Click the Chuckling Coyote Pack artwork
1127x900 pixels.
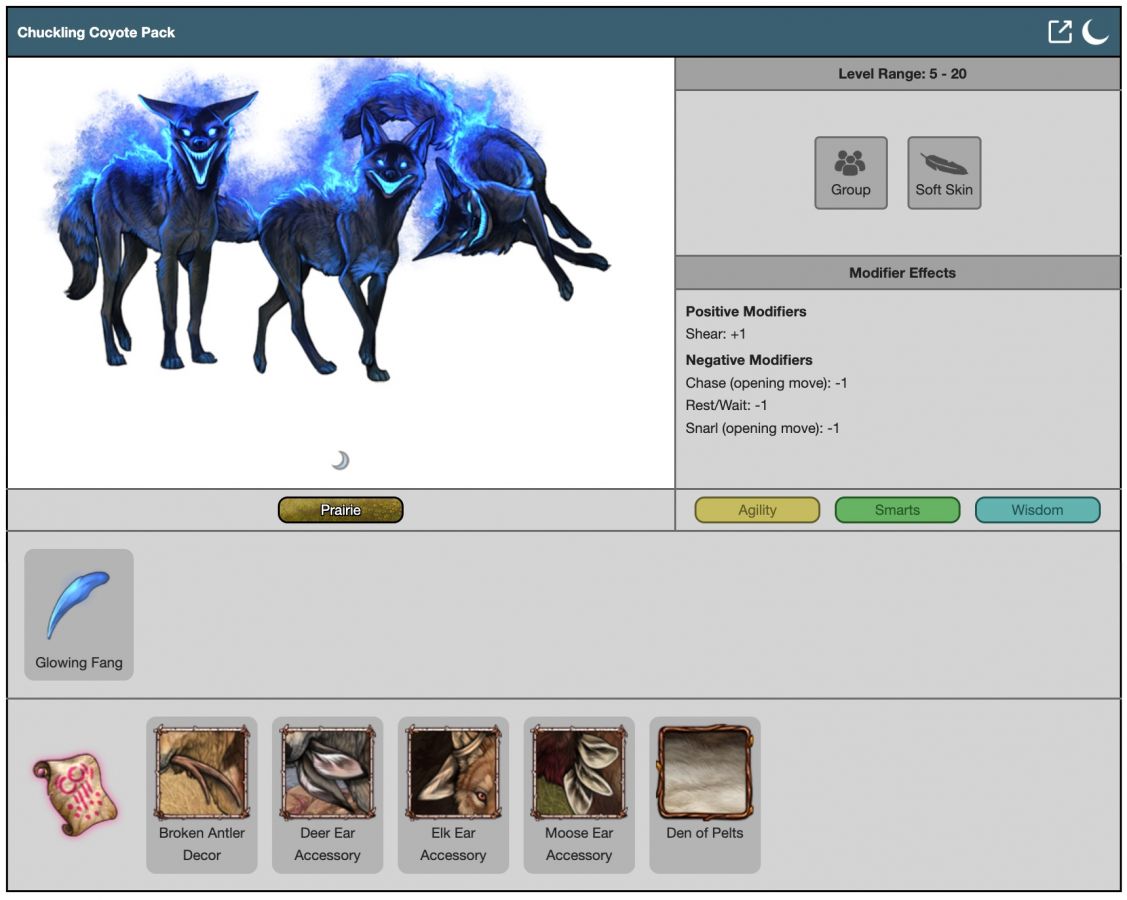pos(330,230)
